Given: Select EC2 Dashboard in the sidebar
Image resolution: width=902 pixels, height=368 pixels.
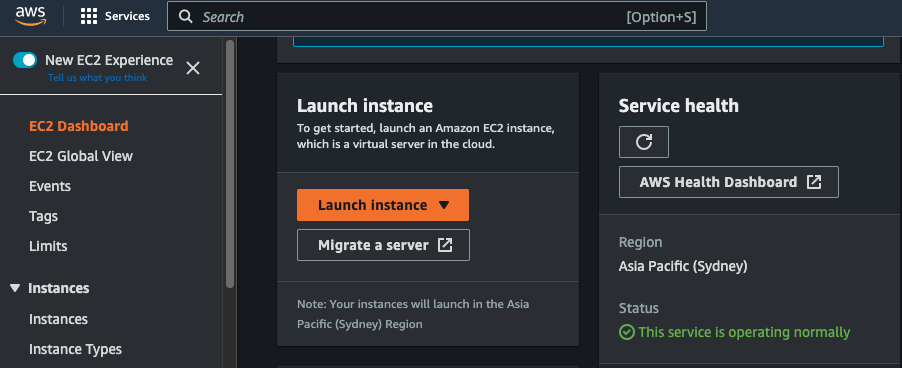Looking at the screenshot, I should 79,126.
